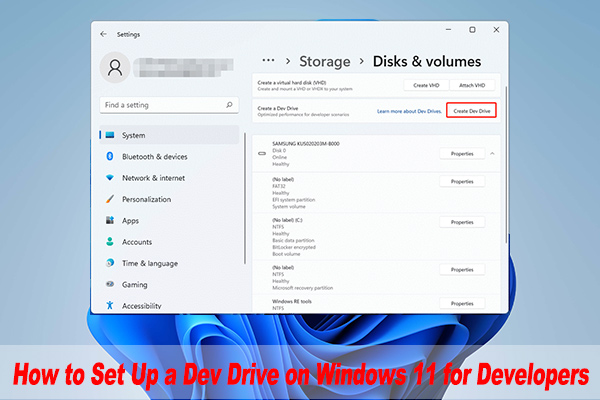
Task: Select the Network wifi icon
Action: (x=110, y=178)
